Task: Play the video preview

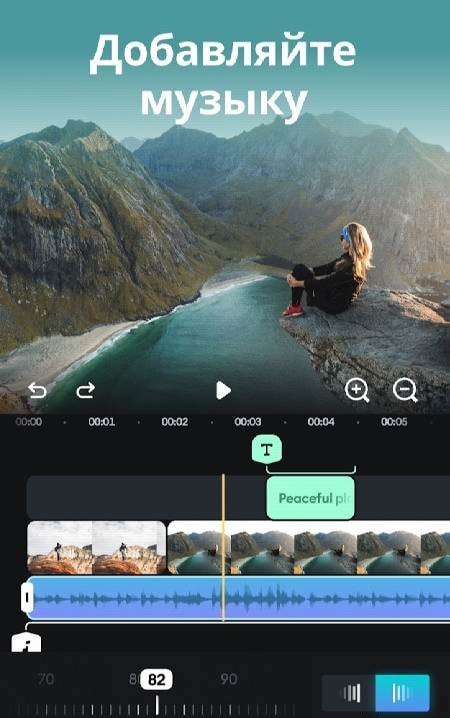Action: point(223,391)
